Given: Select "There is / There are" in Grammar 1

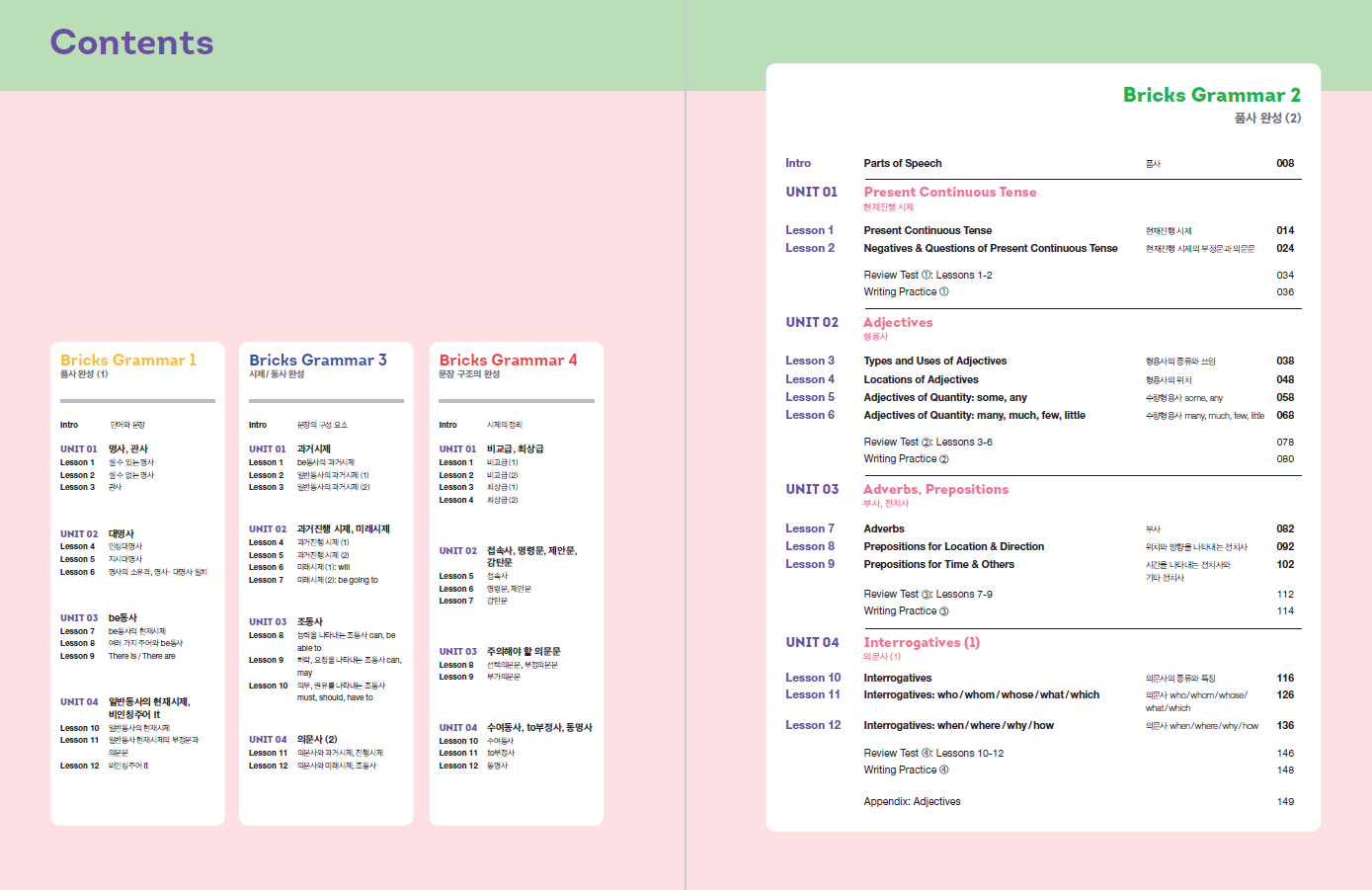Looking at the screenshot, I should [x=142, y=656].
